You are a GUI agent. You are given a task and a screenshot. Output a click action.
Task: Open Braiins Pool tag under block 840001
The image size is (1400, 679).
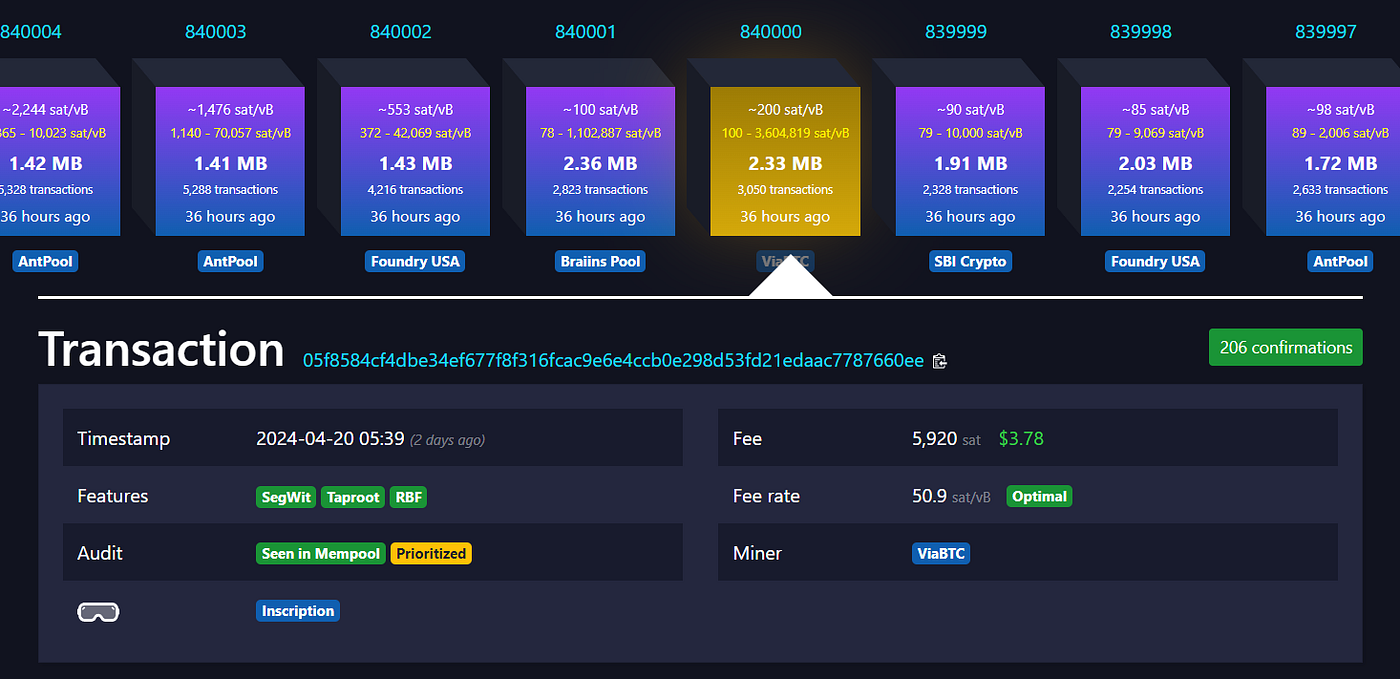pos(600,261)
